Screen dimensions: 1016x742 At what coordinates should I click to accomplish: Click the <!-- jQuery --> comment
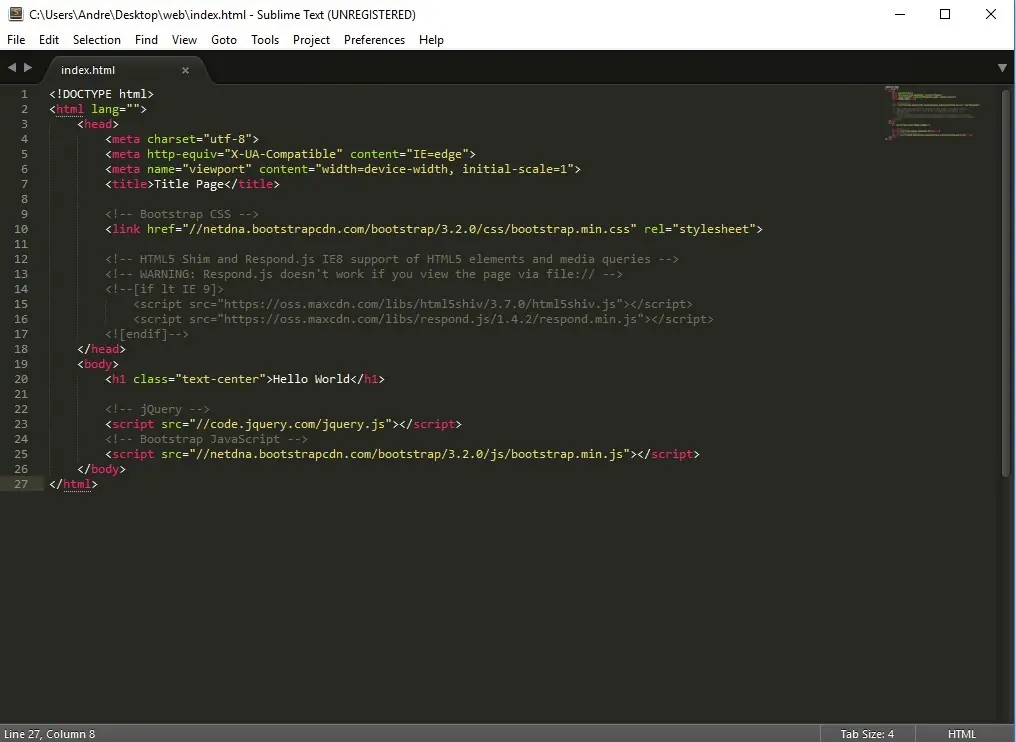pyautogui.click(x=157, y=409)
